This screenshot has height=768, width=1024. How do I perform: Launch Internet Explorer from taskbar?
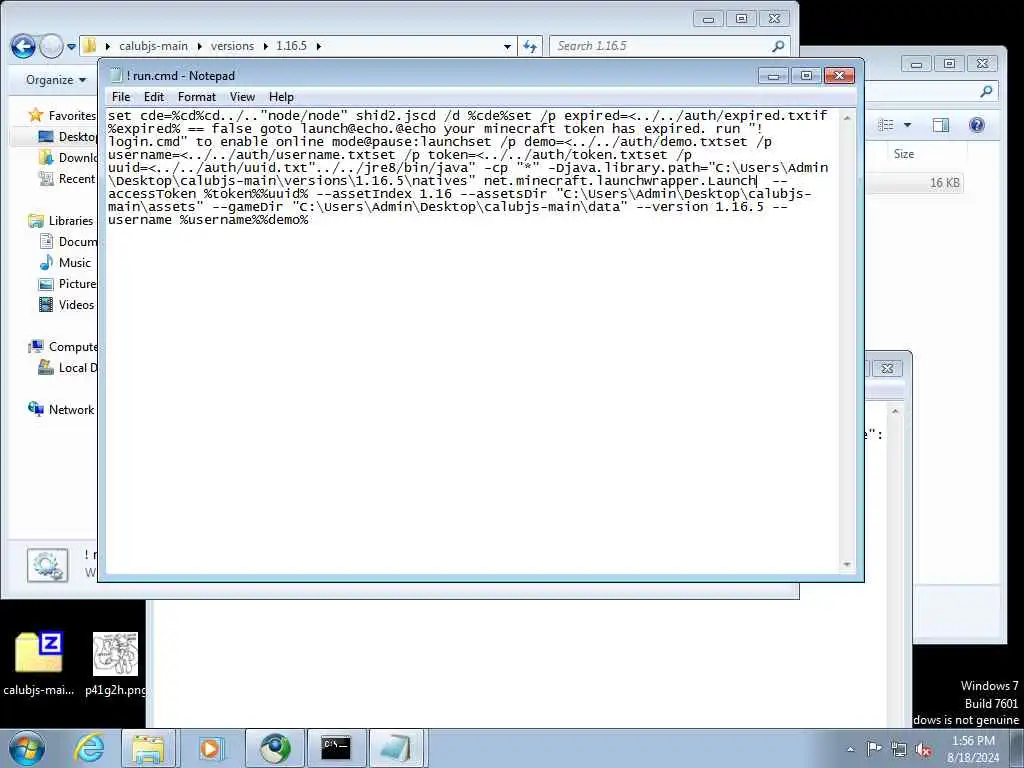(89, 748)
